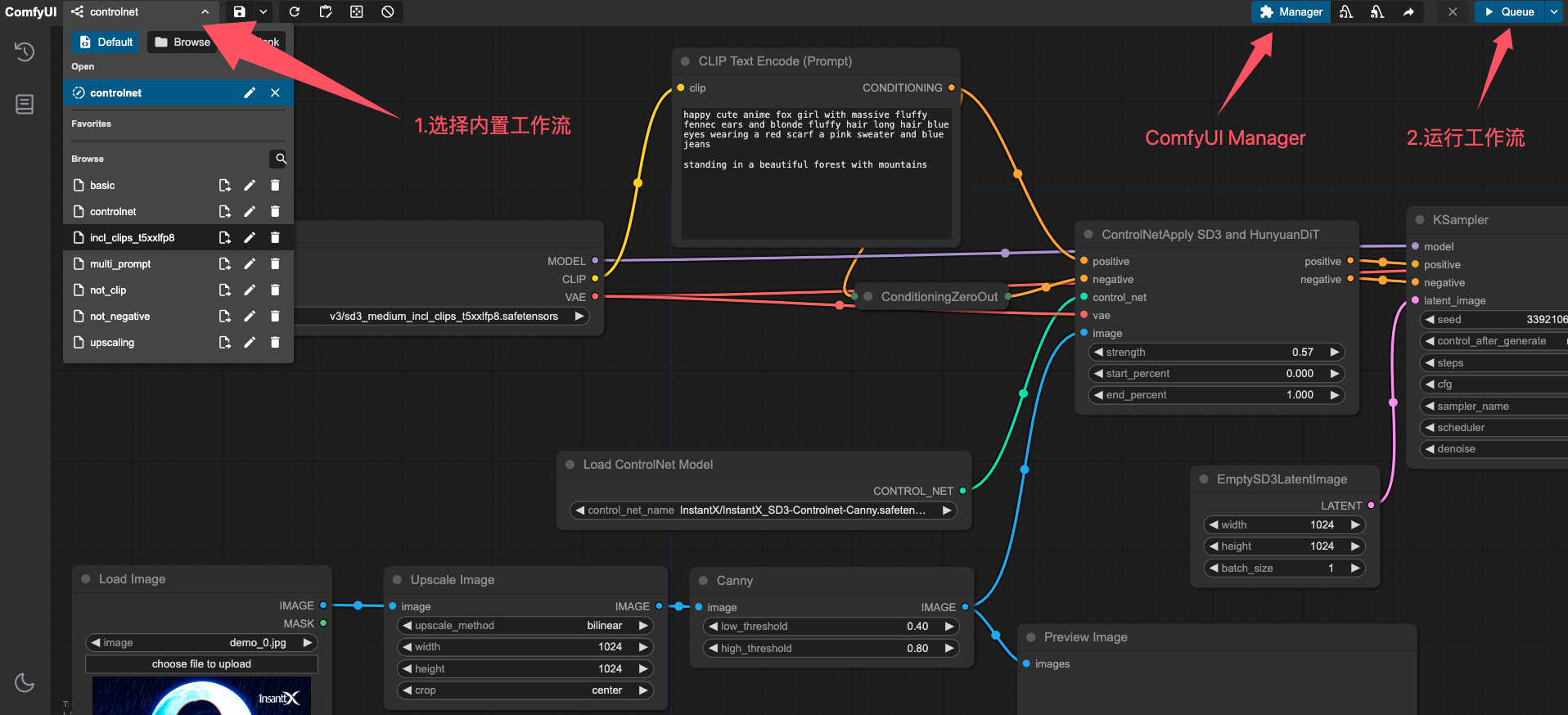Increase batch_size with right arrow
The height and width of the screenshot is (715, 1568).
(x=1355, y=568)
